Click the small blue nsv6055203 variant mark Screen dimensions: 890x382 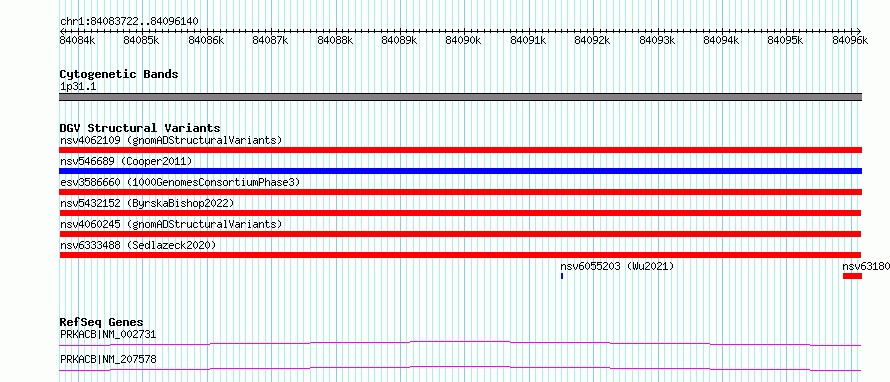(x=562, y=276)
